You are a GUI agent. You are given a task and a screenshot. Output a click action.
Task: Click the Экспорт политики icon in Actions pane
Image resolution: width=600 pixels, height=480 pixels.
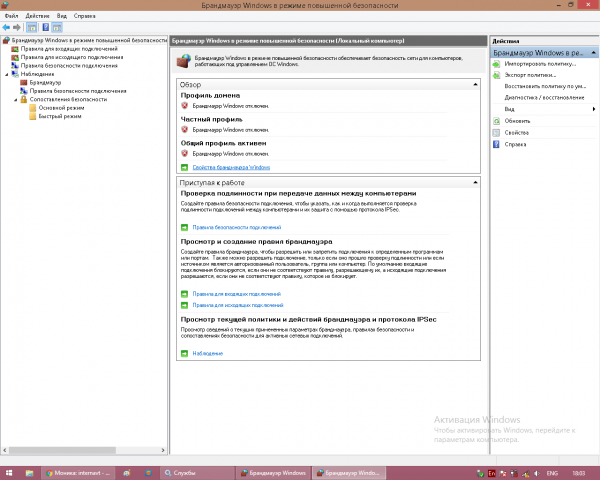(x=497, y=75)
